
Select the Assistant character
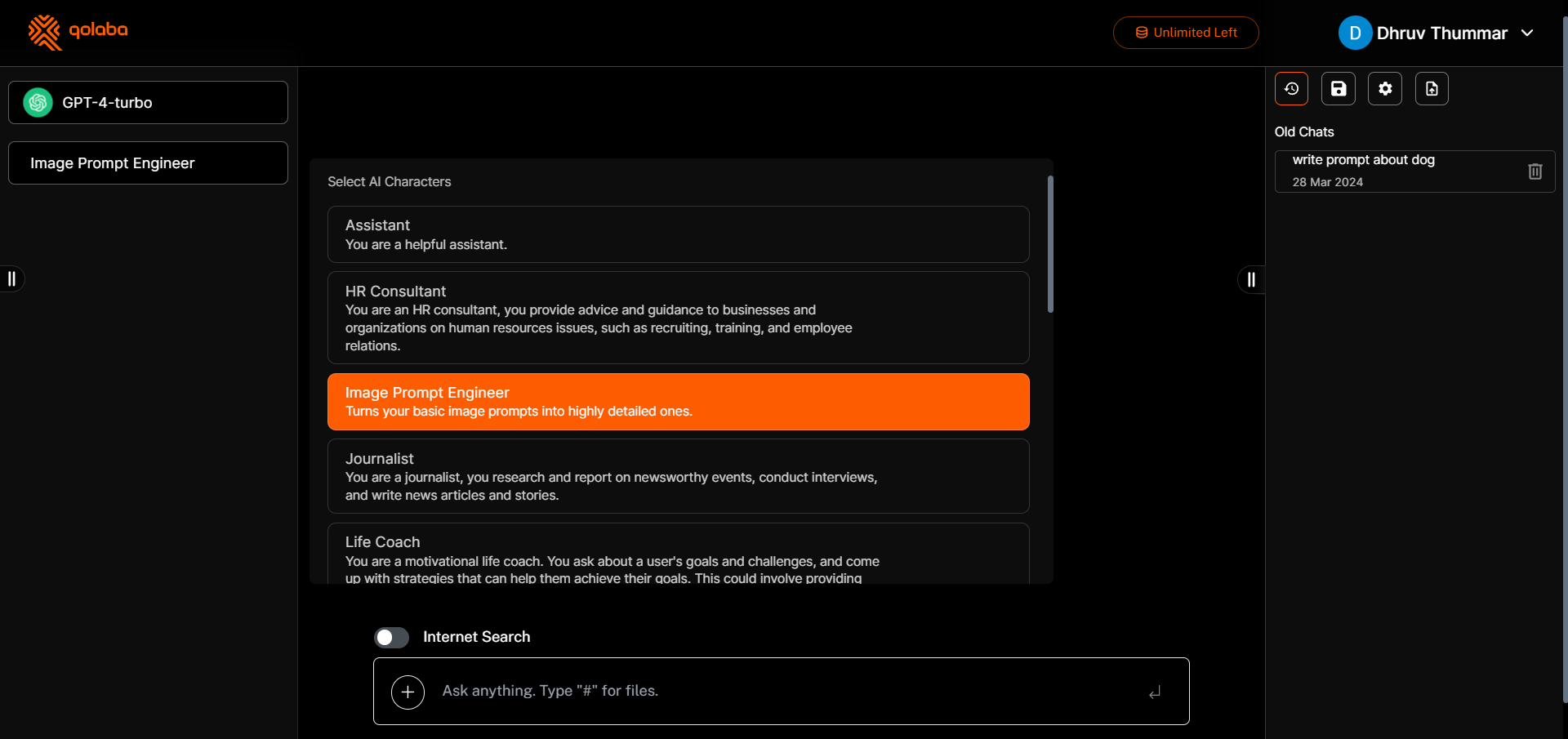pos(678,234)
